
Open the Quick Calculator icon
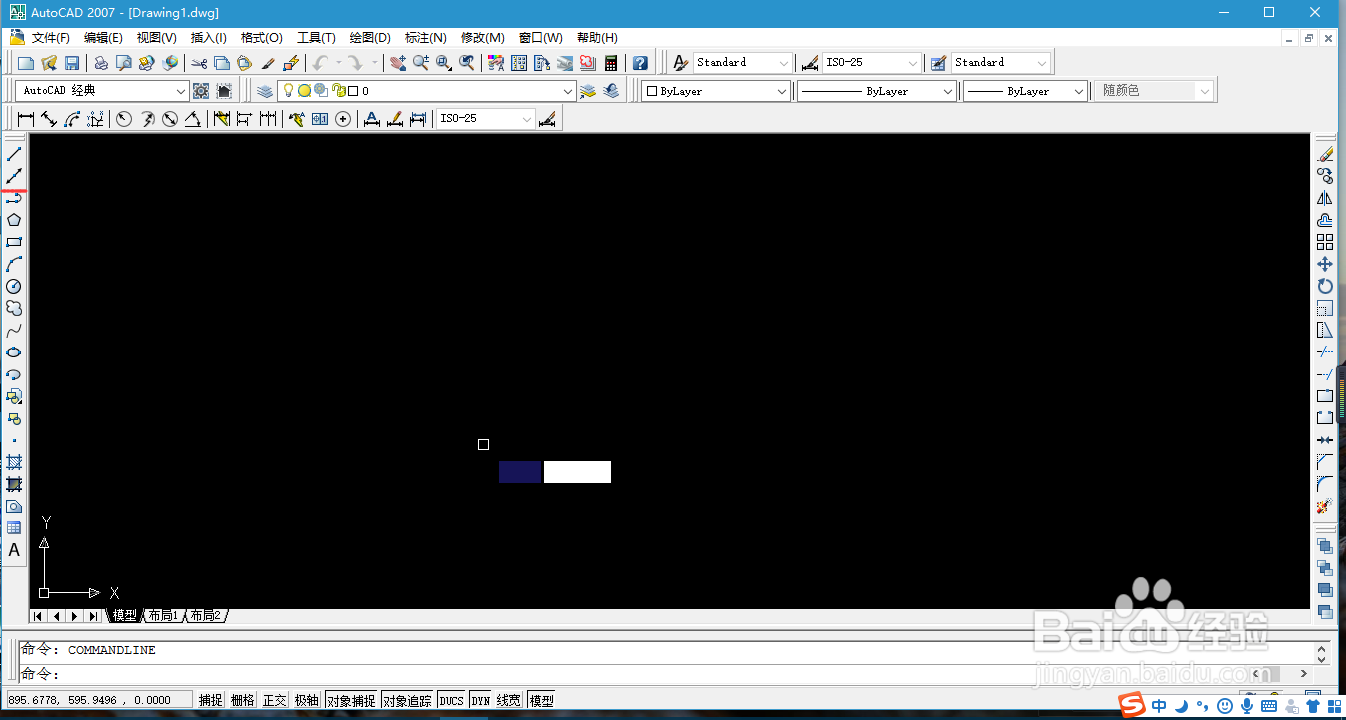(611, 63)
